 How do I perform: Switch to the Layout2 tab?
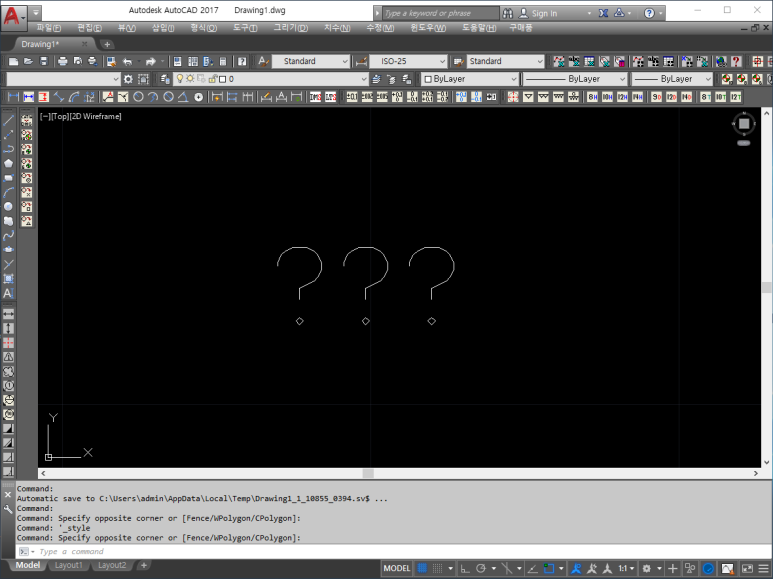pos(112,565)
